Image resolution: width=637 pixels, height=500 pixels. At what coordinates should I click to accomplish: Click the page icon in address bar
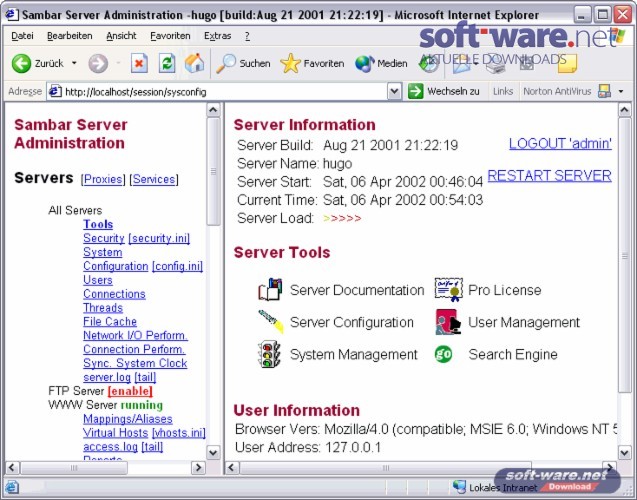point(55,92)
